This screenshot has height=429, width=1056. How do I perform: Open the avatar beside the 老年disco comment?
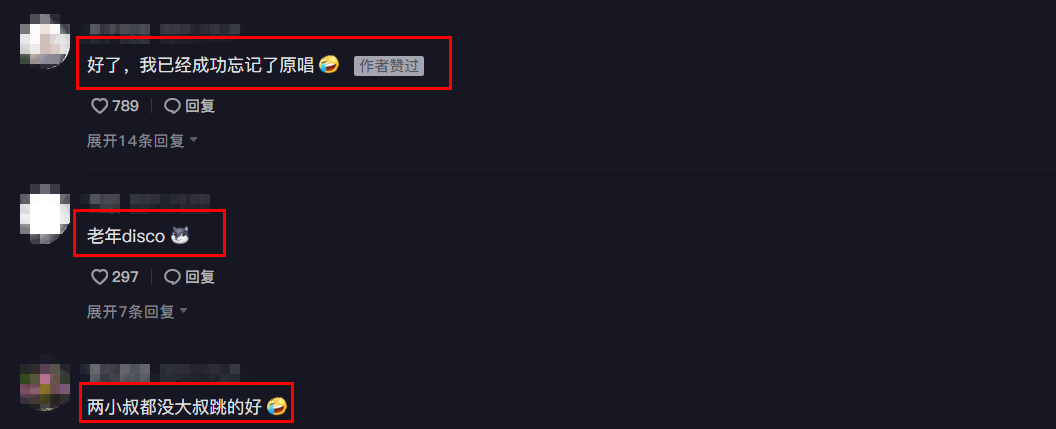click(x=45, y=216)
